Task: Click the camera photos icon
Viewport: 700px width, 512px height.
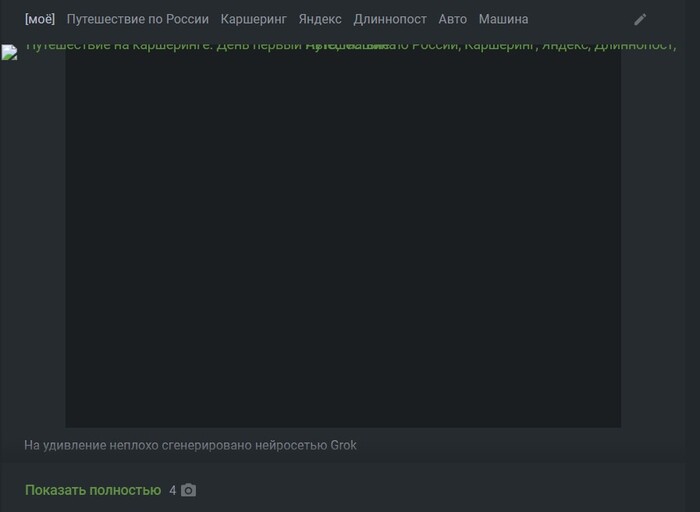Action: click(x=188, y=490)
